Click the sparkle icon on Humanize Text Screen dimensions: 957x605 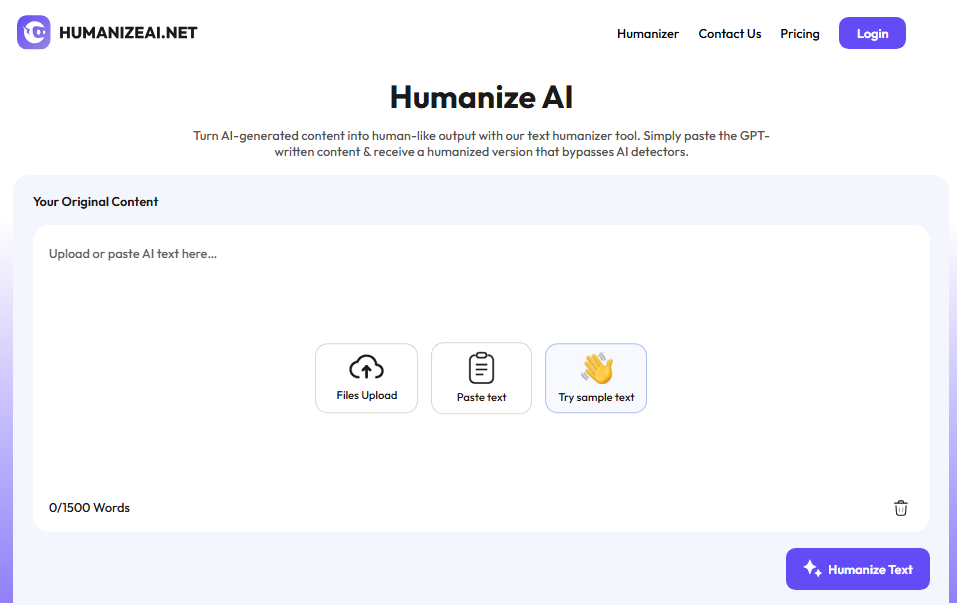click(812, 569)
